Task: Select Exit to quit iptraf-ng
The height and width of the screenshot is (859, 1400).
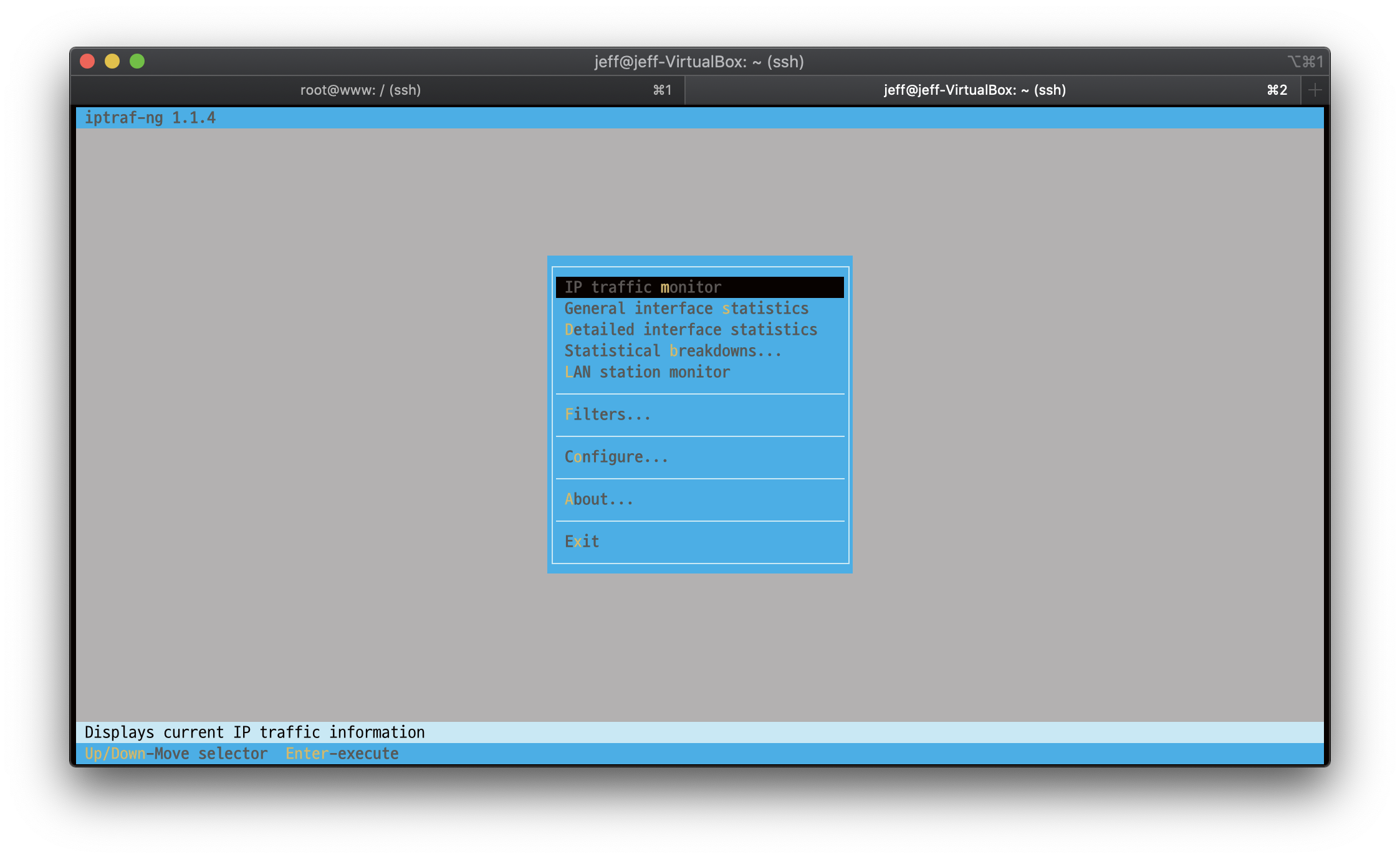Action: [581, 541]
